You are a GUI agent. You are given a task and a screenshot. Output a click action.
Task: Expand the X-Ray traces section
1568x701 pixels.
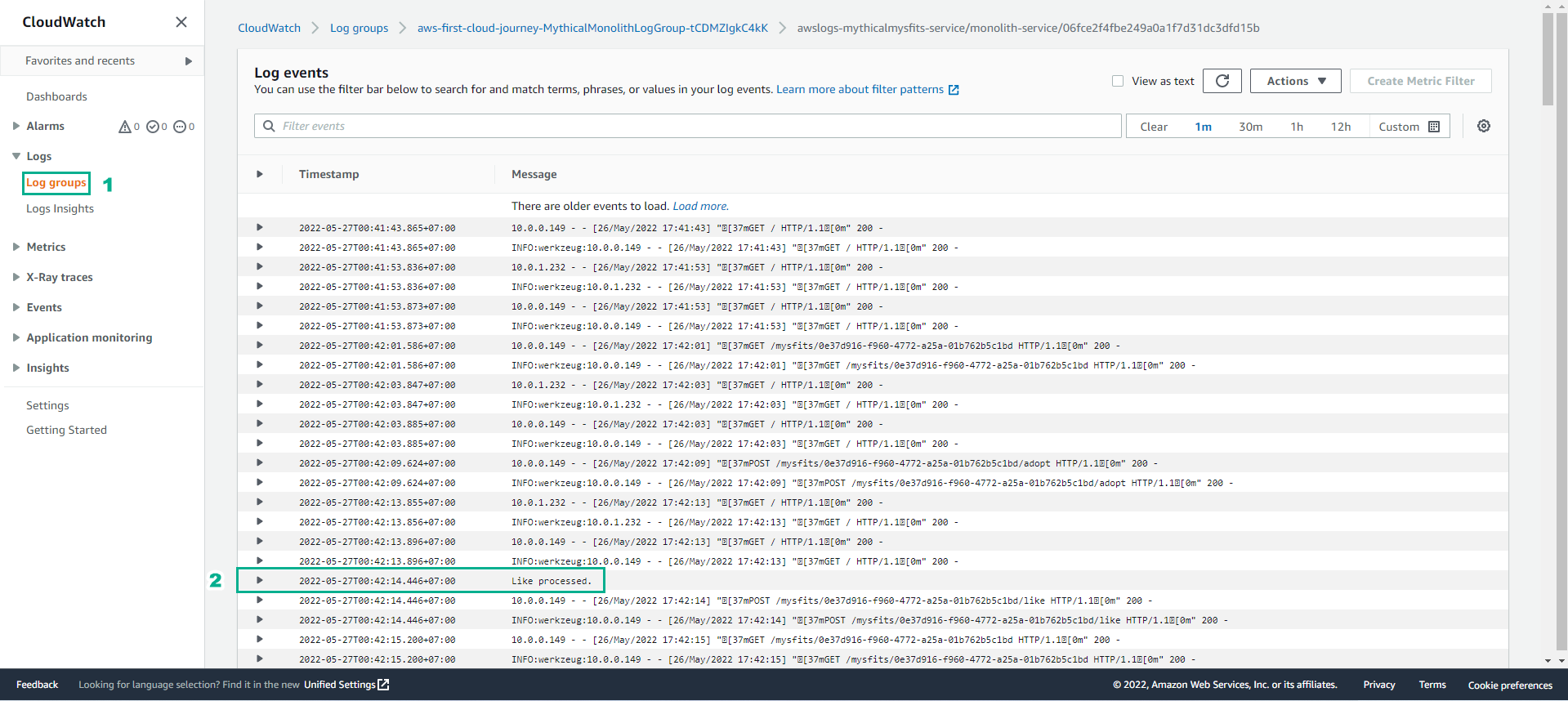pos(16,277)
